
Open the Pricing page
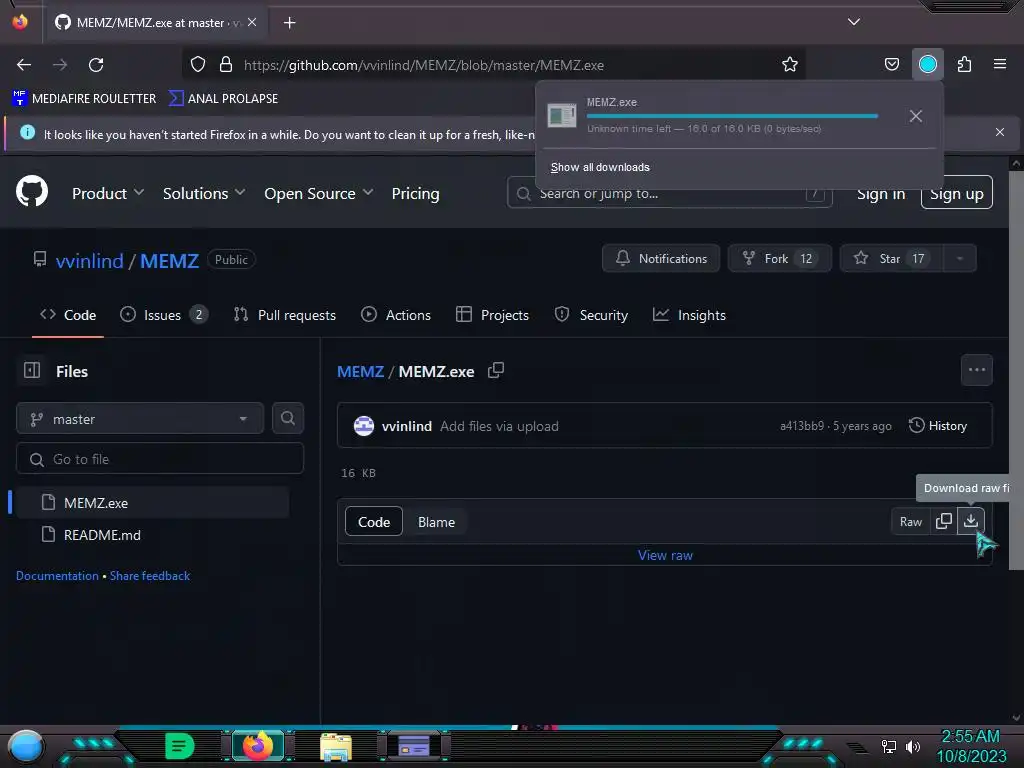coord(415,193)
